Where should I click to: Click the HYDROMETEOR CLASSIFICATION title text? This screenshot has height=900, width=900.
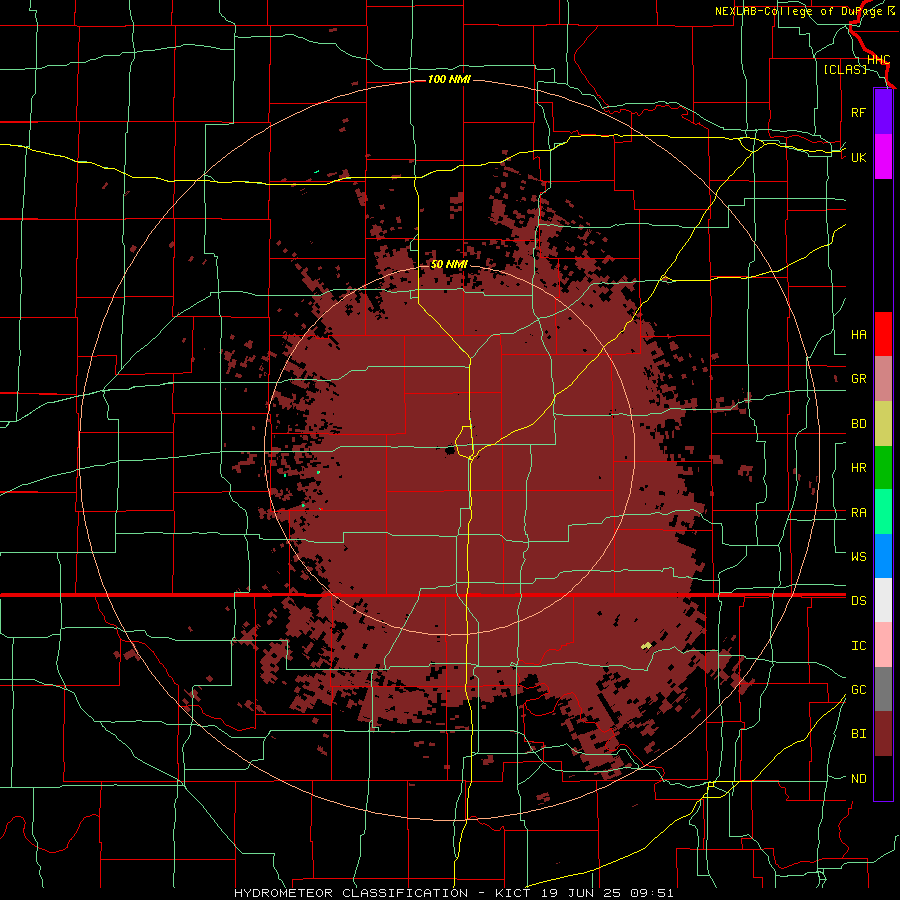point(351,893)
